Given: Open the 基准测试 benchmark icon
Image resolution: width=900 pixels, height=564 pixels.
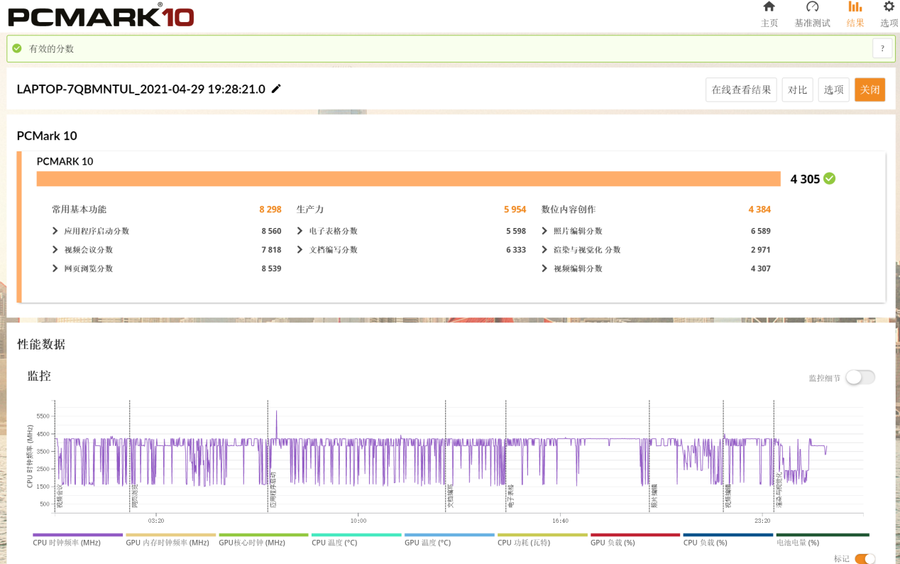Looking at the screenshot, I should point(812,14).
